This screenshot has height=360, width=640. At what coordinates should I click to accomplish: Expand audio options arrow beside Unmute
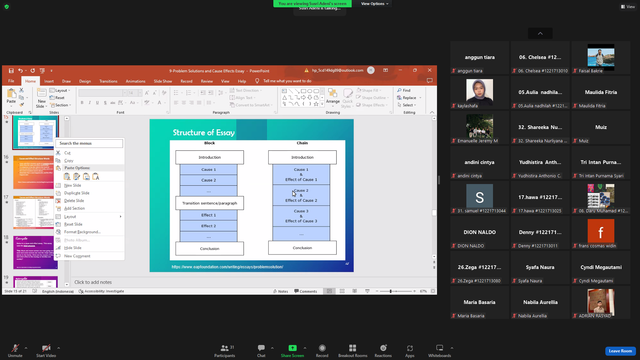pos(26,348)
